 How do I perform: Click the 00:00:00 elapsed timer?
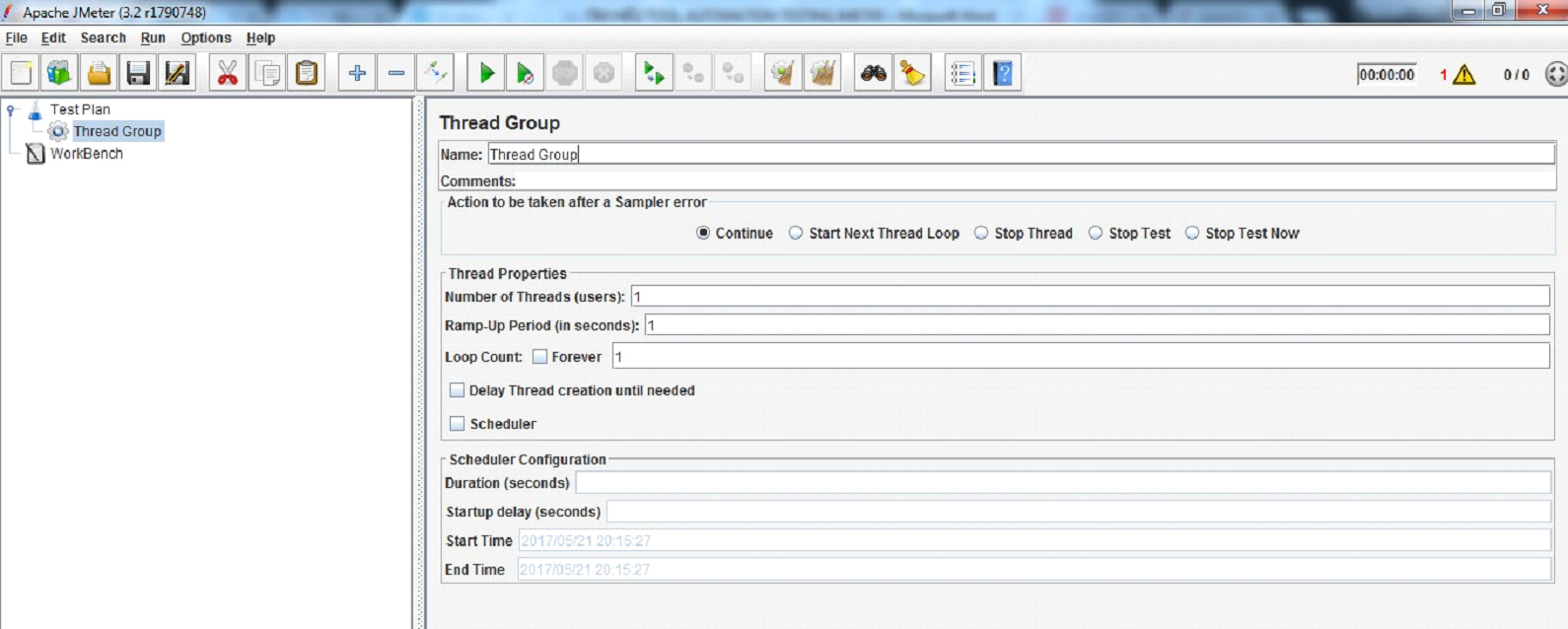1387,75
